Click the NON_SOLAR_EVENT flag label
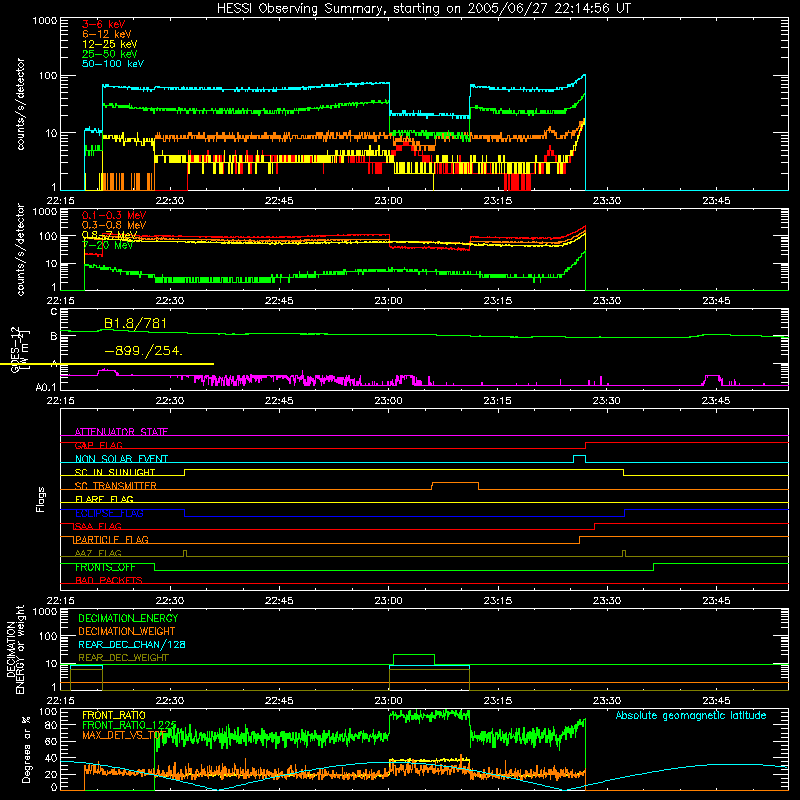 coord(121,459)
